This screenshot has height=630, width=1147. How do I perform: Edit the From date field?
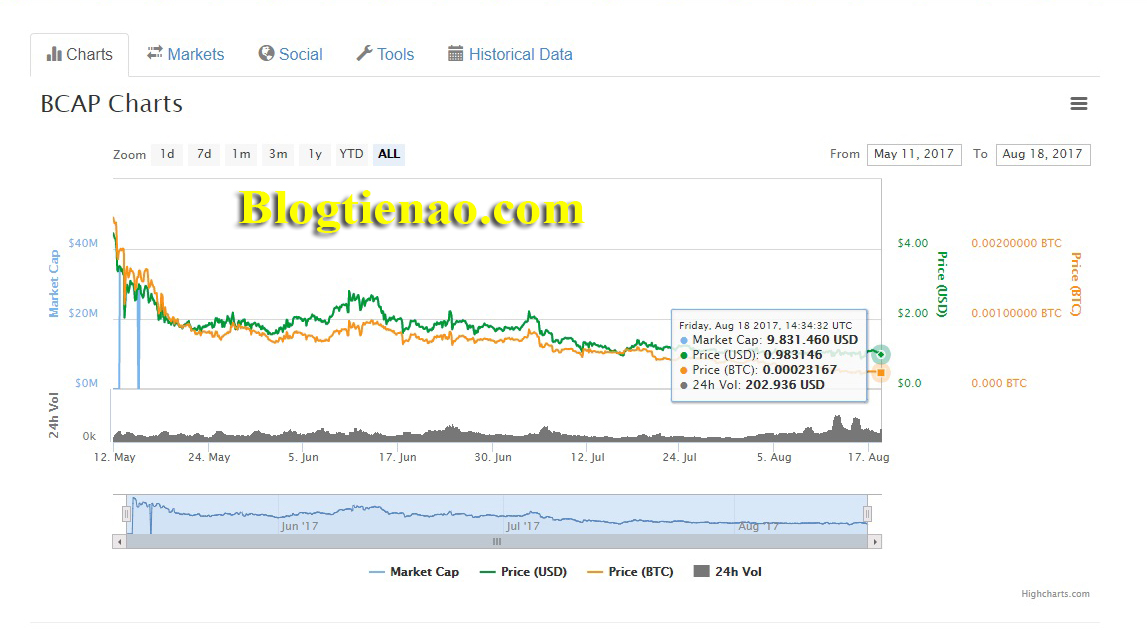coord(914,154)
